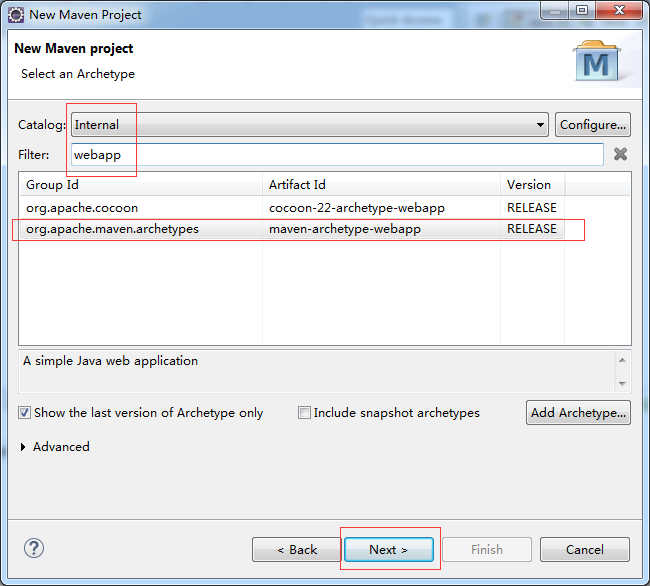Sort by the Group Id column header
Screen dimensions: 650x586
click(x=141, y=184)
